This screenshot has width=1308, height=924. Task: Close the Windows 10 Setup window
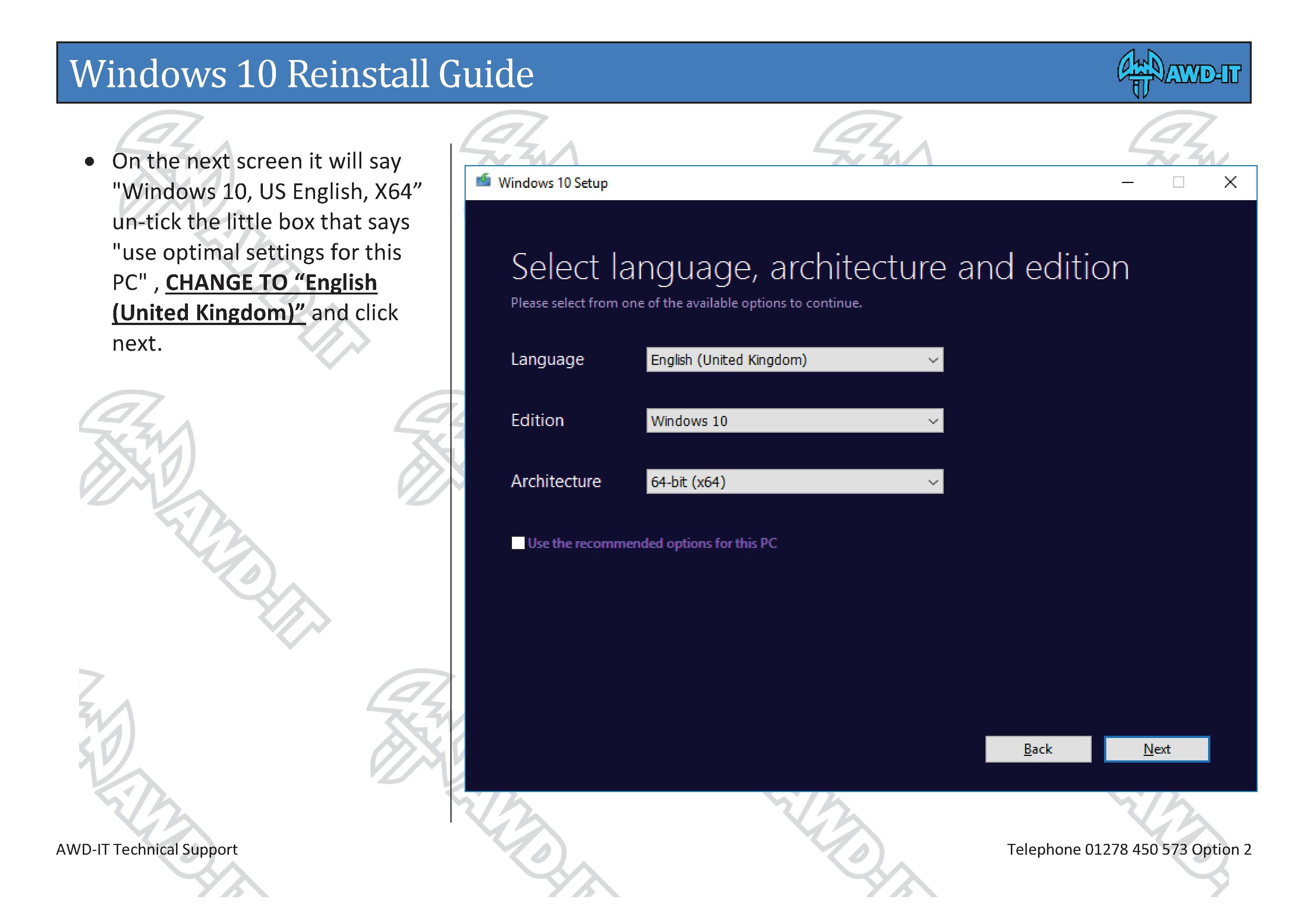(1230, 182)
